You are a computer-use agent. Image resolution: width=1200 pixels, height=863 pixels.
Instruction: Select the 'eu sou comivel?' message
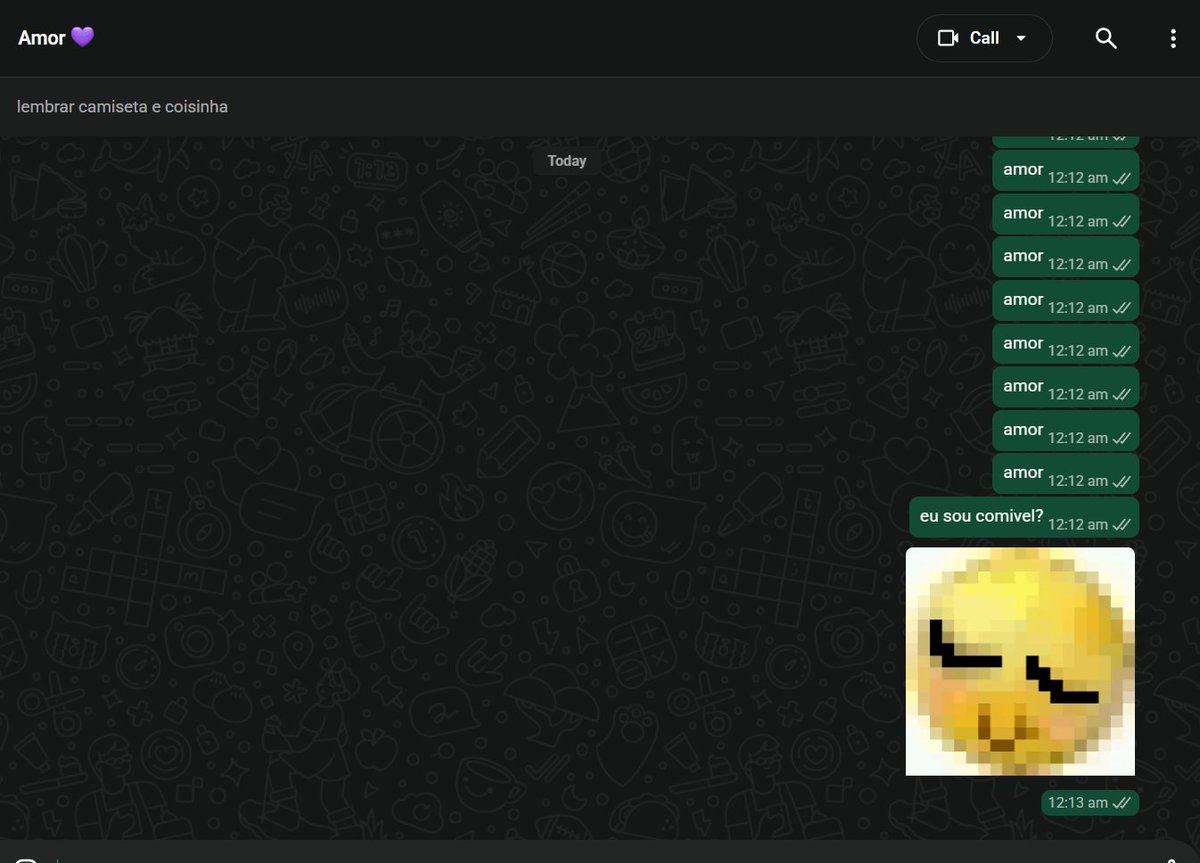[1024, 517]
